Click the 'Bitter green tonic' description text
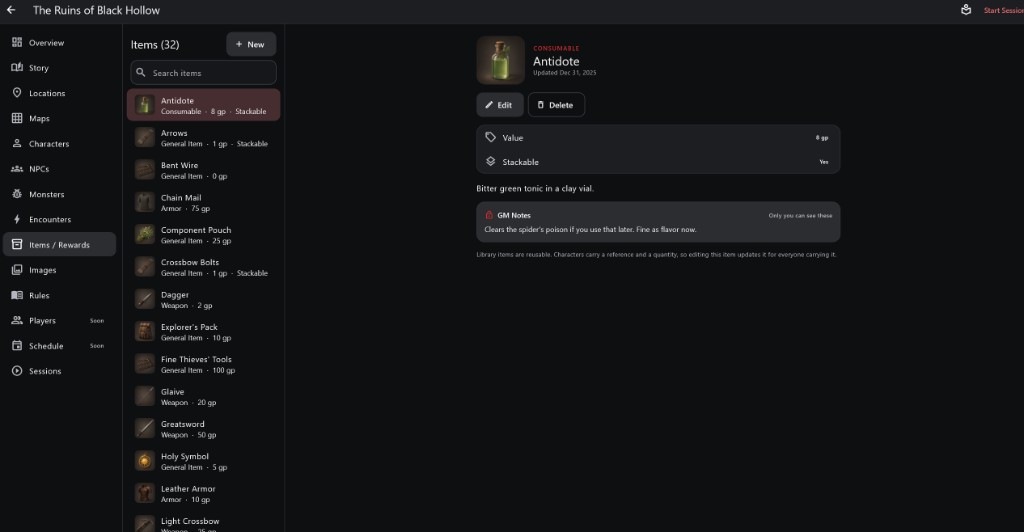Viewport: 1024px width, 532px height. click(535, 188)
